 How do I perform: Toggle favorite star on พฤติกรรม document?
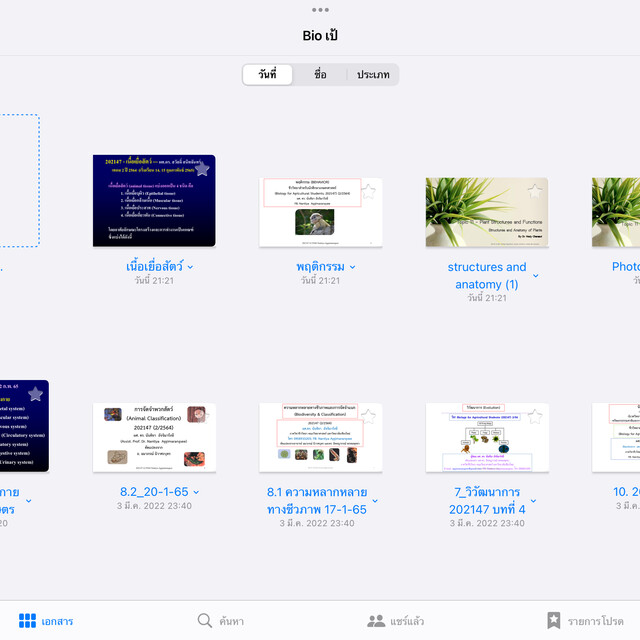tap(367, 191)
